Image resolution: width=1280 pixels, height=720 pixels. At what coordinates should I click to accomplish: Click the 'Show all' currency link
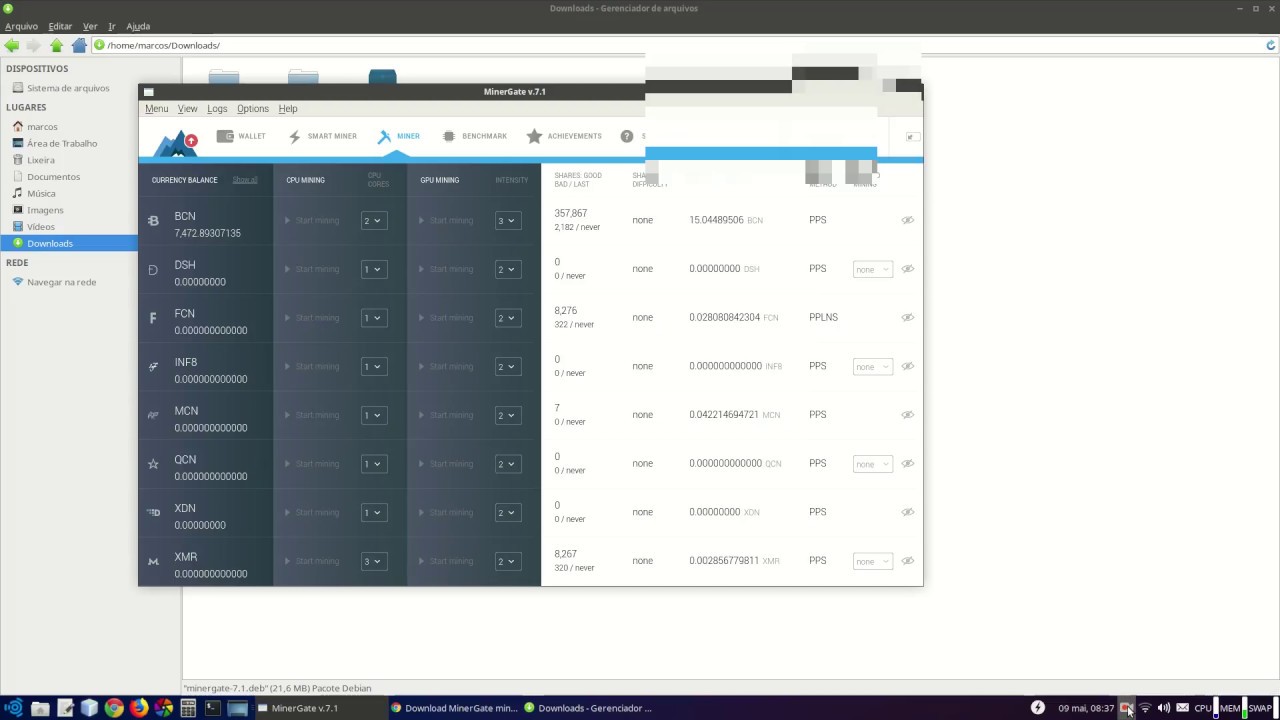tap(245, 180)
